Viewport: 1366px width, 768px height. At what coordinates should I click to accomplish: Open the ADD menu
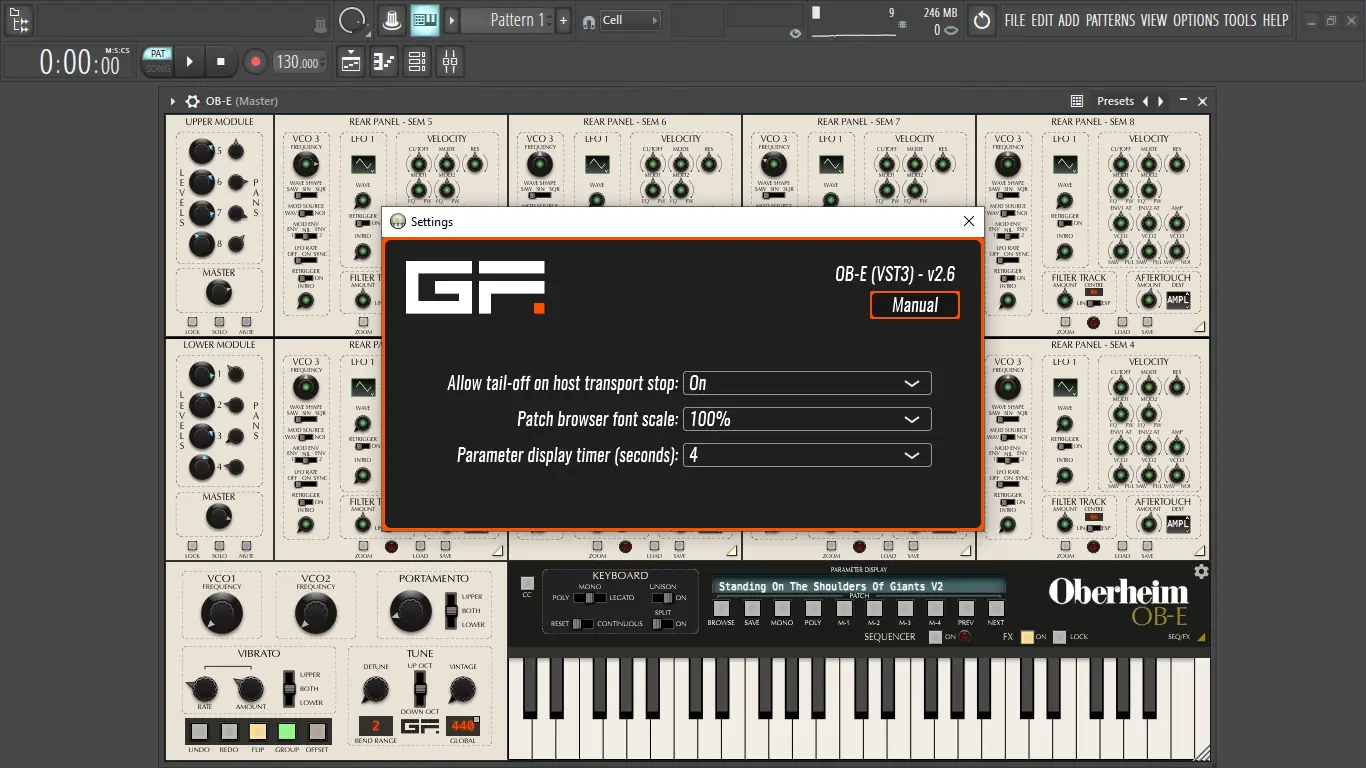[x=1069, y=20]
